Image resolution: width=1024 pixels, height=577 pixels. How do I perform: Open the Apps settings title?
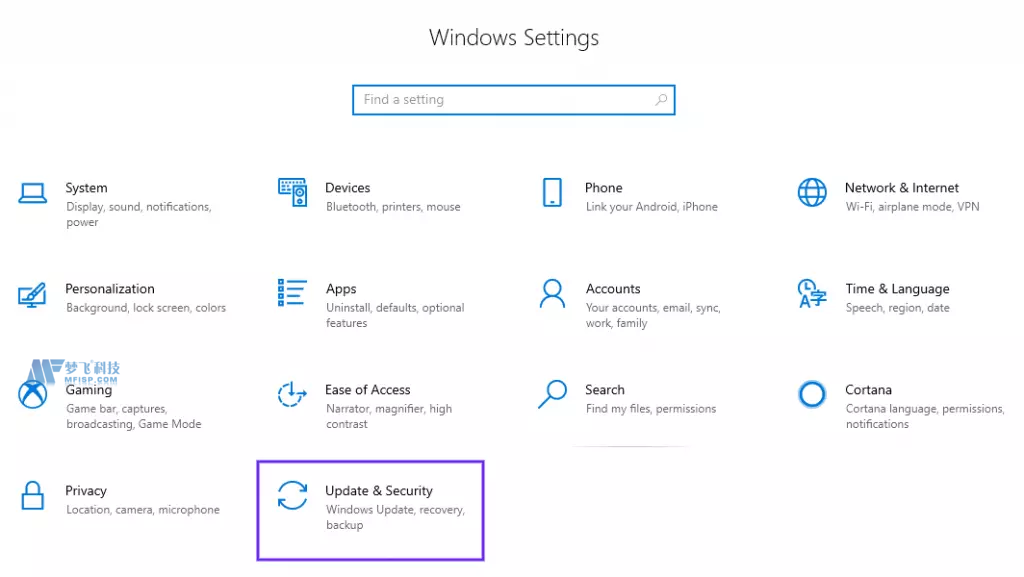[x=341, y=289]
